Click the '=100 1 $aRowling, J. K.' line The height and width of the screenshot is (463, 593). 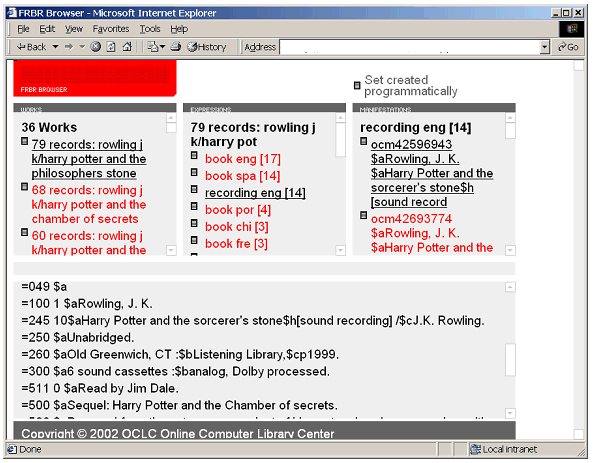tap(87, 304)
